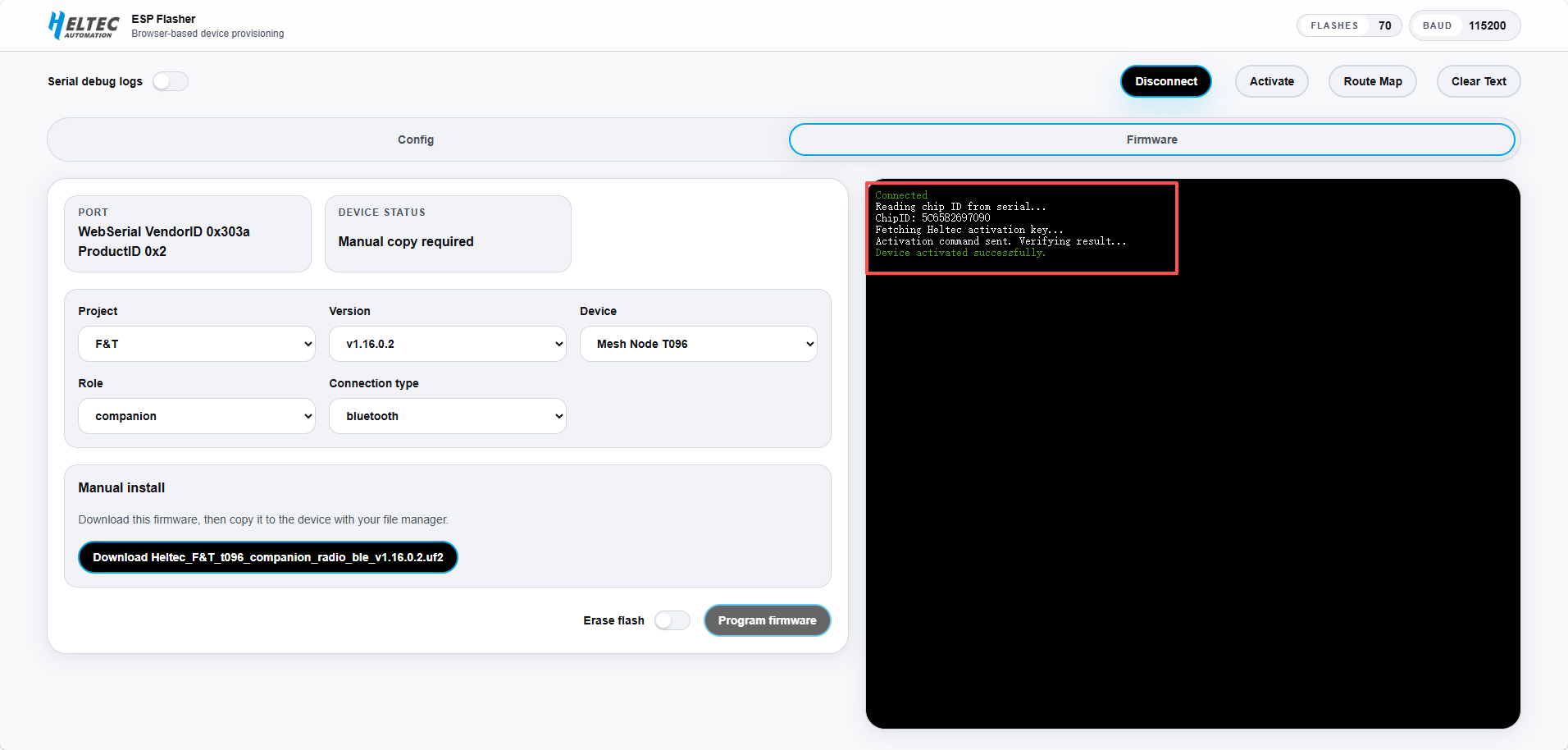Toggle the Serial debug logs switch
Viewport: 1568px width, 750px height.
click(171, 81)
